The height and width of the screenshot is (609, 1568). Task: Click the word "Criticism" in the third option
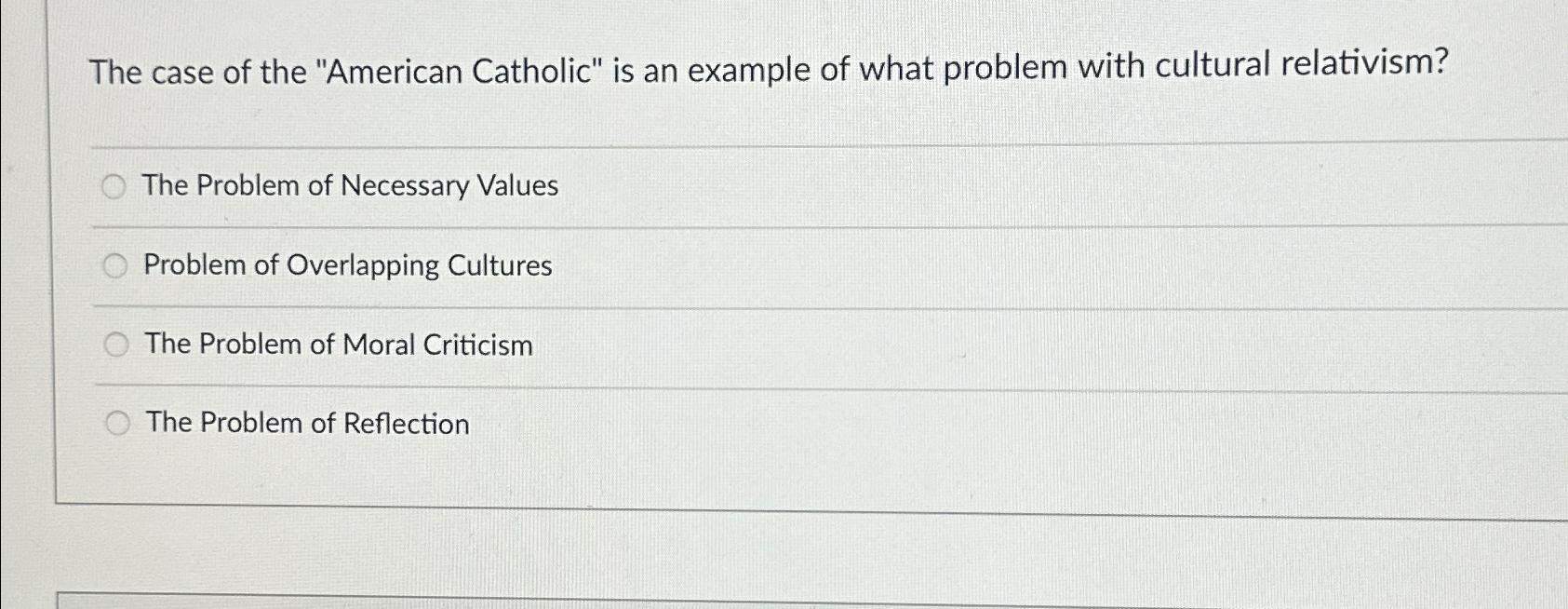(x=478, y=345)
